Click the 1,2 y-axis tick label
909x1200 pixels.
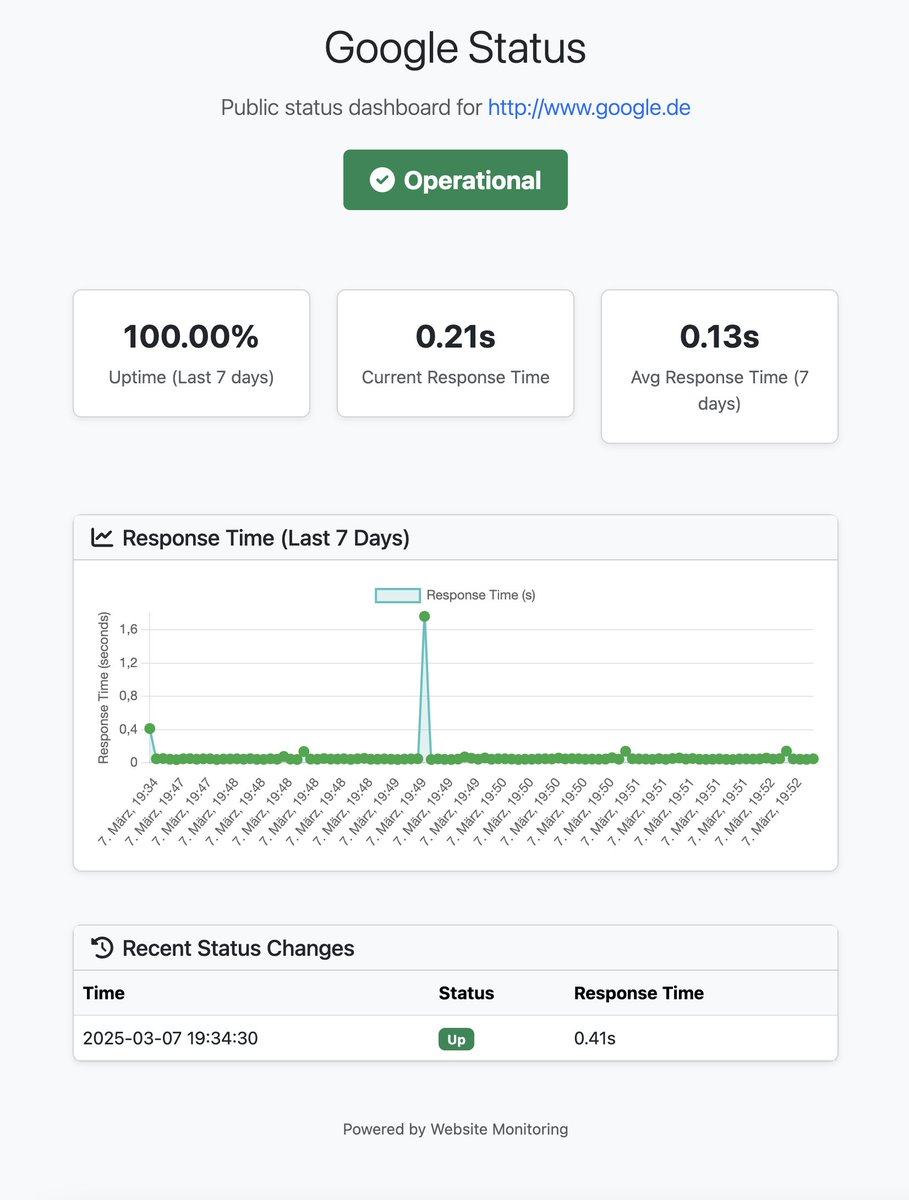(x=130, y=662)
